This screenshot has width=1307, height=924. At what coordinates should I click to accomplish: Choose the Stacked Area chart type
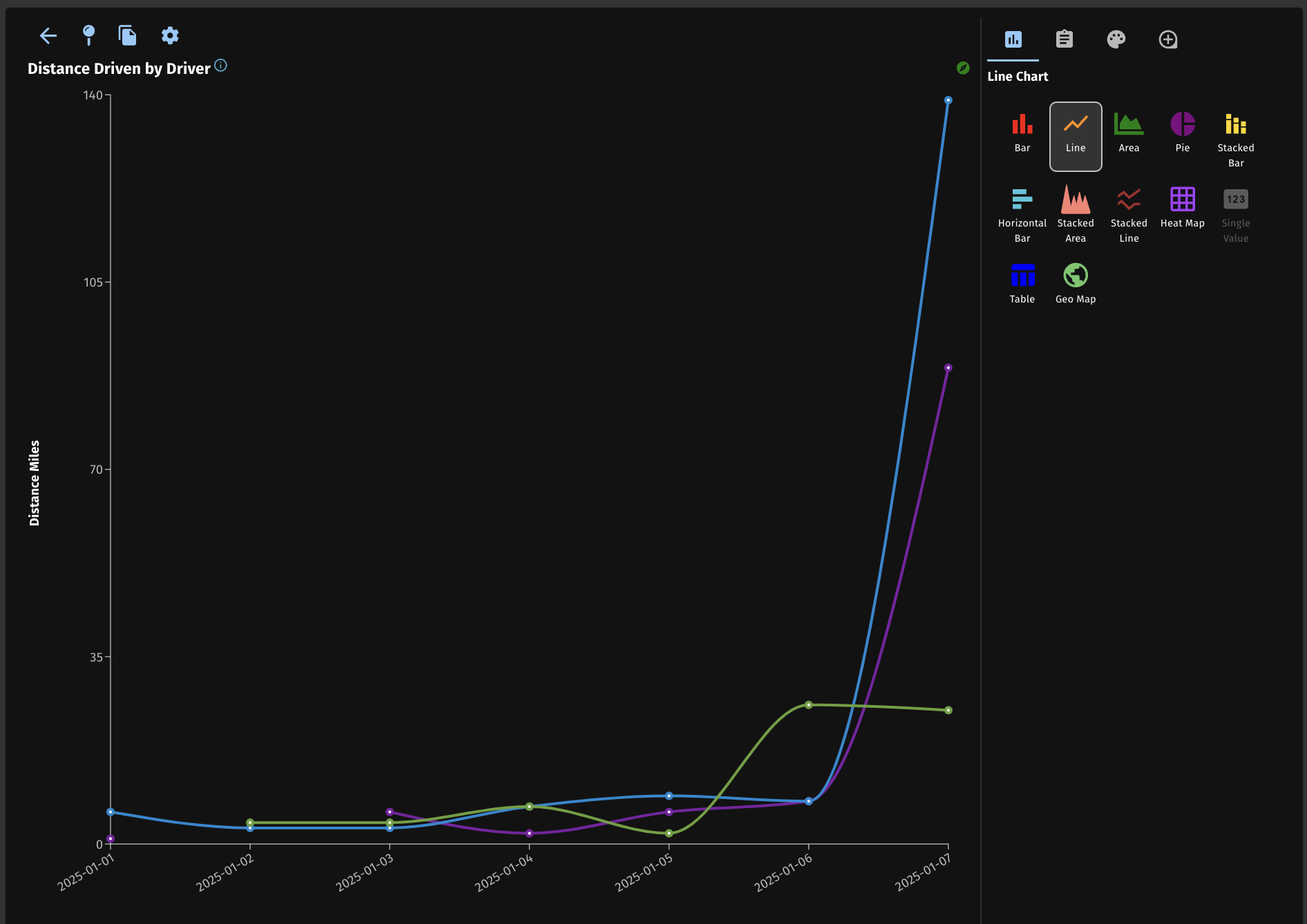tap(1075, 215)
